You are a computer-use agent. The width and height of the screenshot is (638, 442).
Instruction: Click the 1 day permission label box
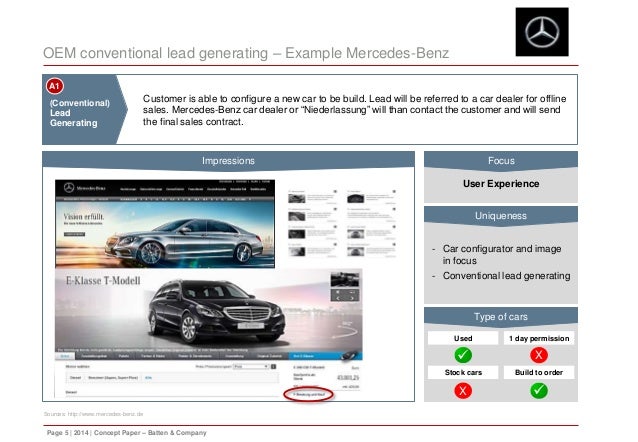pos(539,338)
